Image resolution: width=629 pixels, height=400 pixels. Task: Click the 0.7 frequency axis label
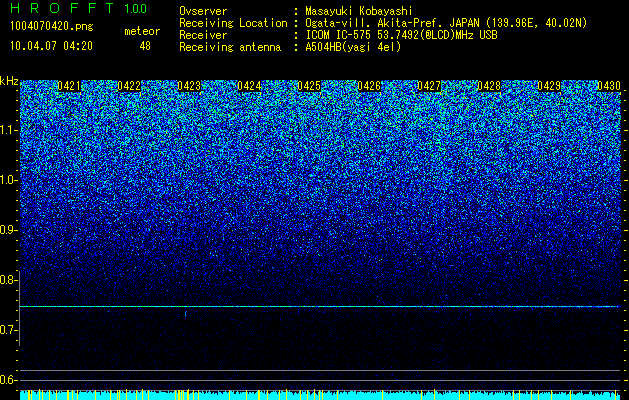[x=8, y=330]
